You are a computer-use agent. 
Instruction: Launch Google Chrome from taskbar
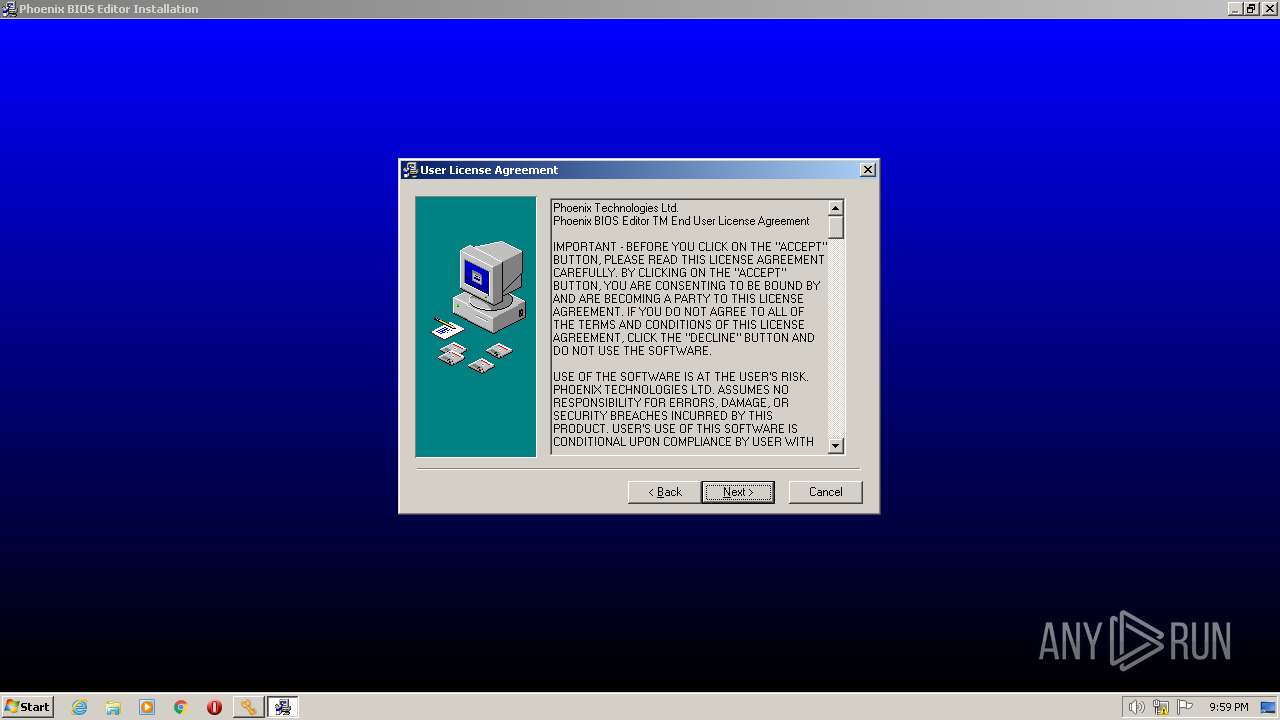[181, 707]
